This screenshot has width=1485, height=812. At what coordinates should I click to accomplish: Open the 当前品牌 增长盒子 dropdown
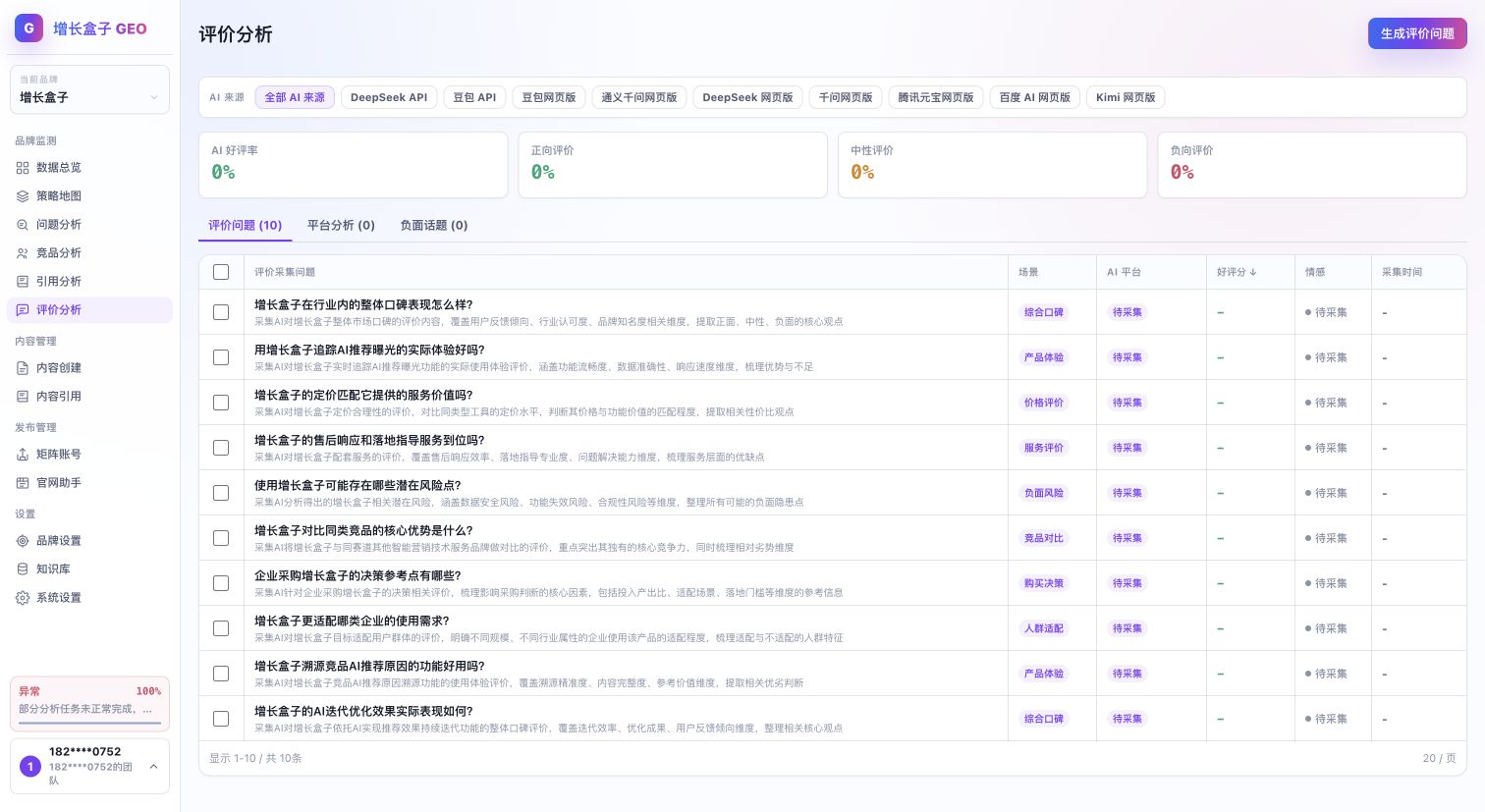tap(89, 89)
